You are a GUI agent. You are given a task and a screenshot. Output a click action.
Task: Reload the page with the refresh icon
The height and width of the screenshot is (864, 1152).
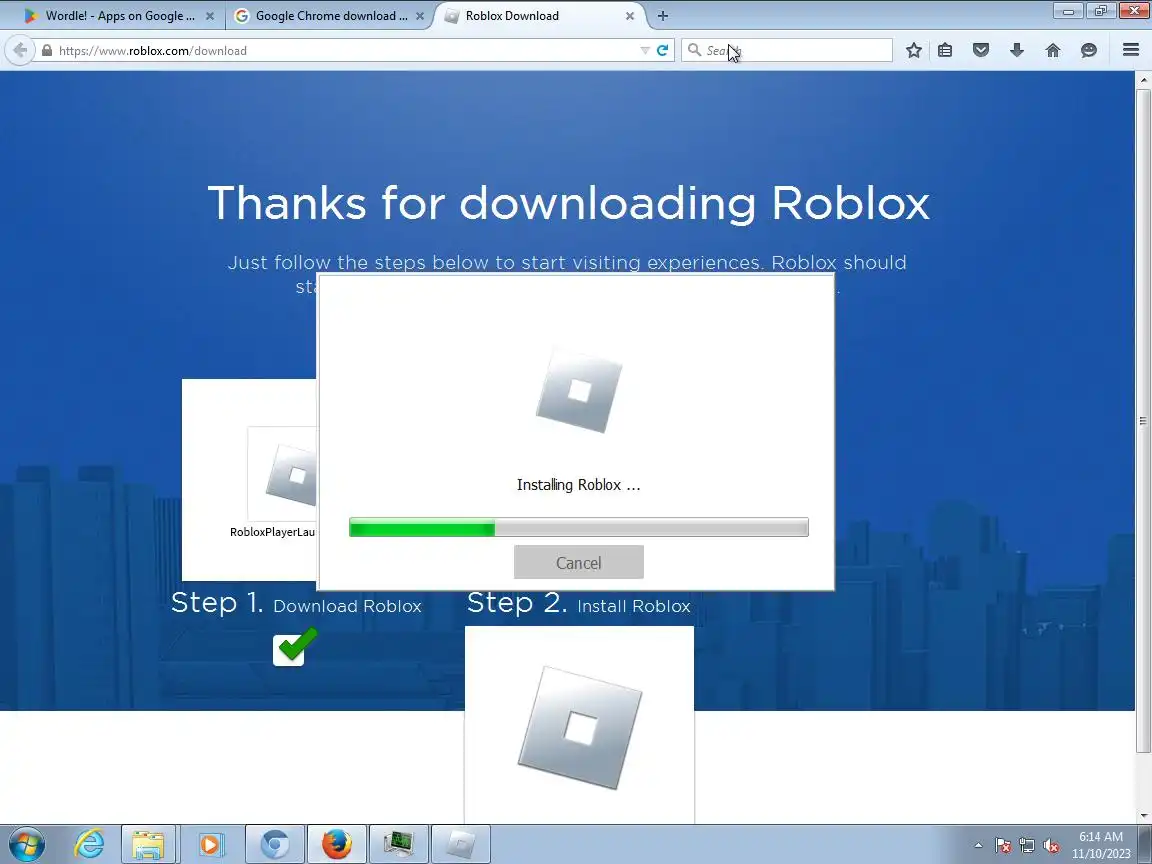[662, 50]
